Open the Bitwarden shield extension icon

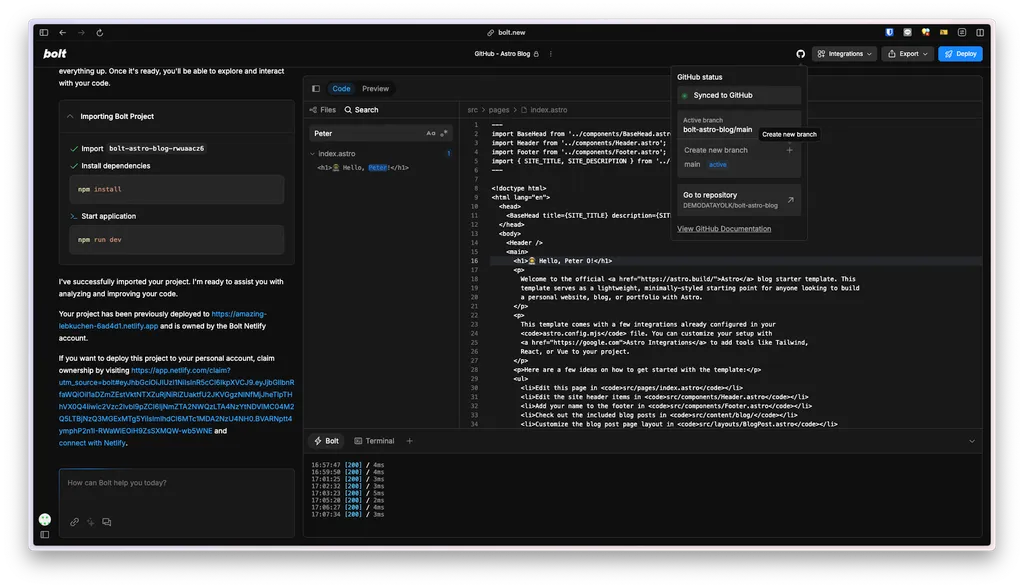889,32
